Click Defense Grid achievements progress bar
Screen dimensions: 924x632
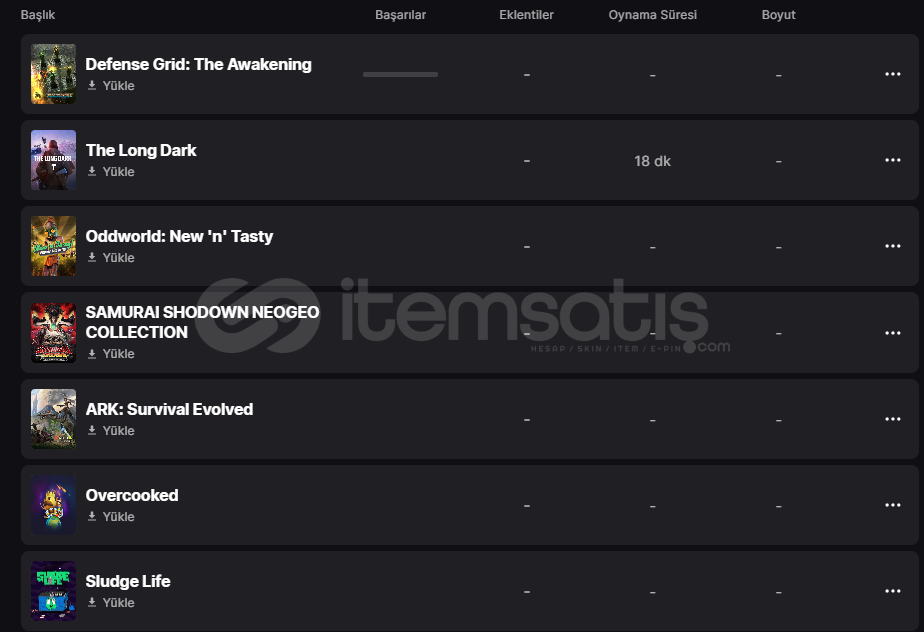point(400,74)
